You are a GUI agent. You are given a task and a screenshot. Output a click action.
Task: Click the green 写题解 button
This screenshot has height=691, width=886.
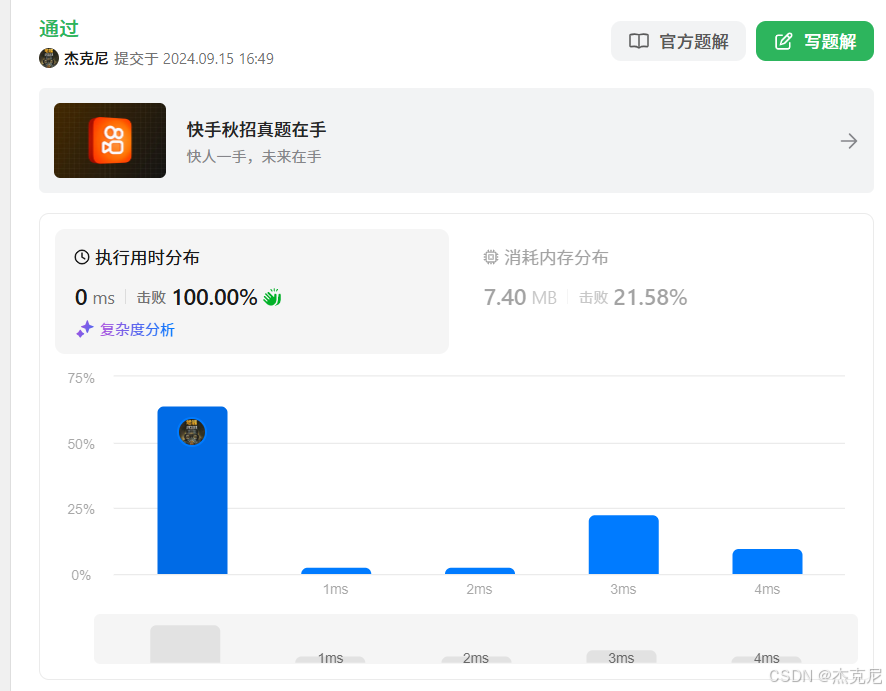814,41
